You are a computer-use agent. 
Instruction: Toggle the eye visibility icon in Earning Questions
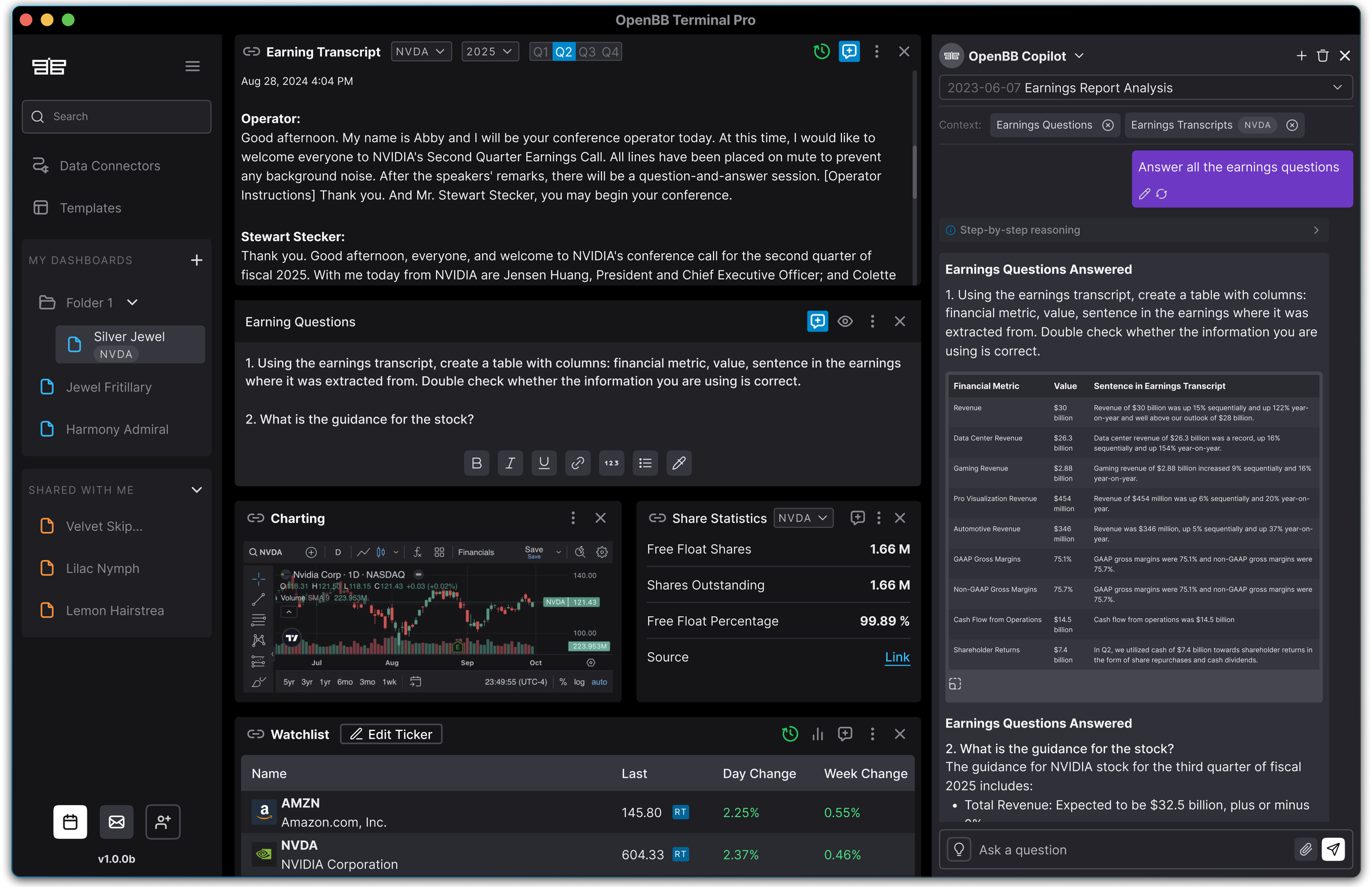[844, 321]
